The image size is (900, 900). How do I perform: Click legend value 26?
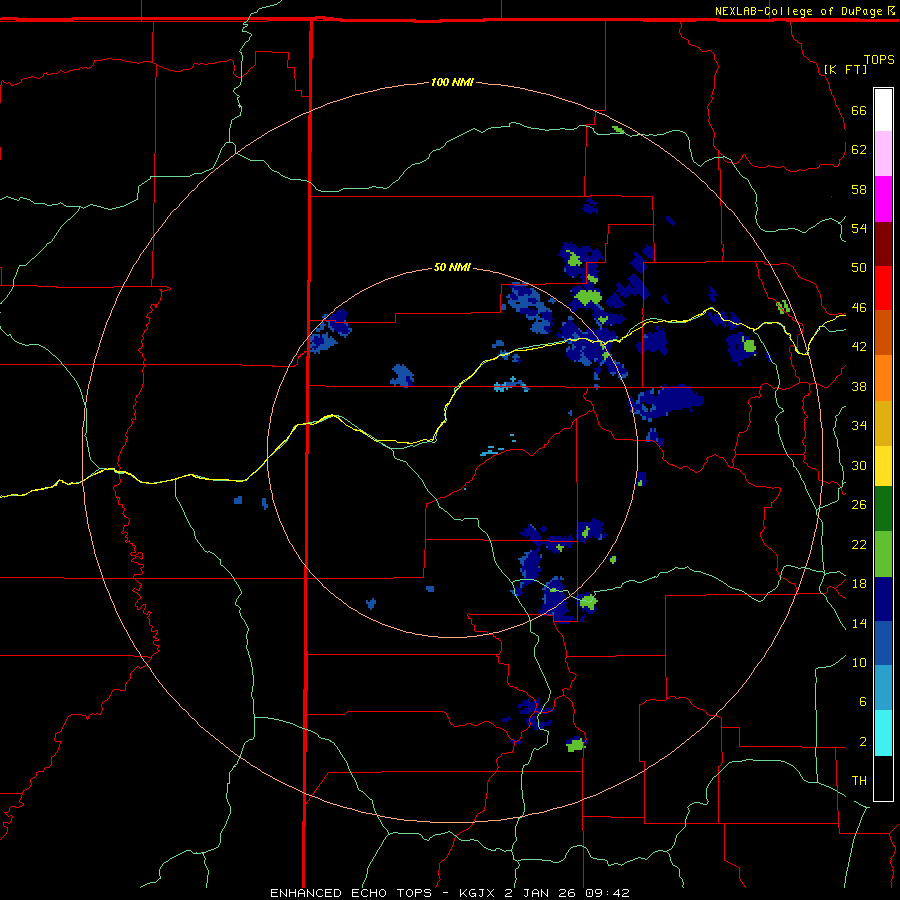pyautogui.click(x=859, y=505)
